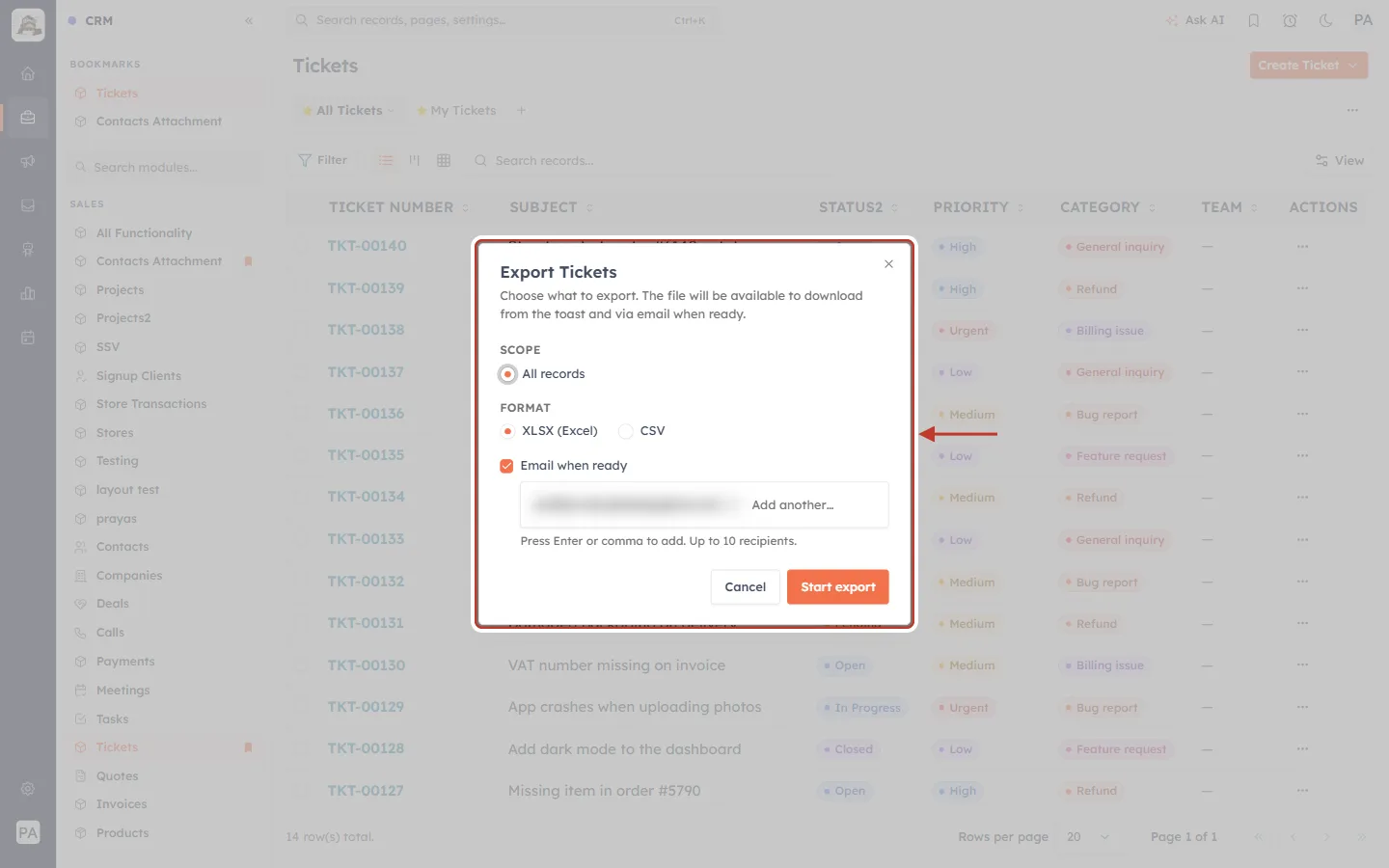Click the Payments module
Viewport: 1389px width, 868px height.
(125, 662)
